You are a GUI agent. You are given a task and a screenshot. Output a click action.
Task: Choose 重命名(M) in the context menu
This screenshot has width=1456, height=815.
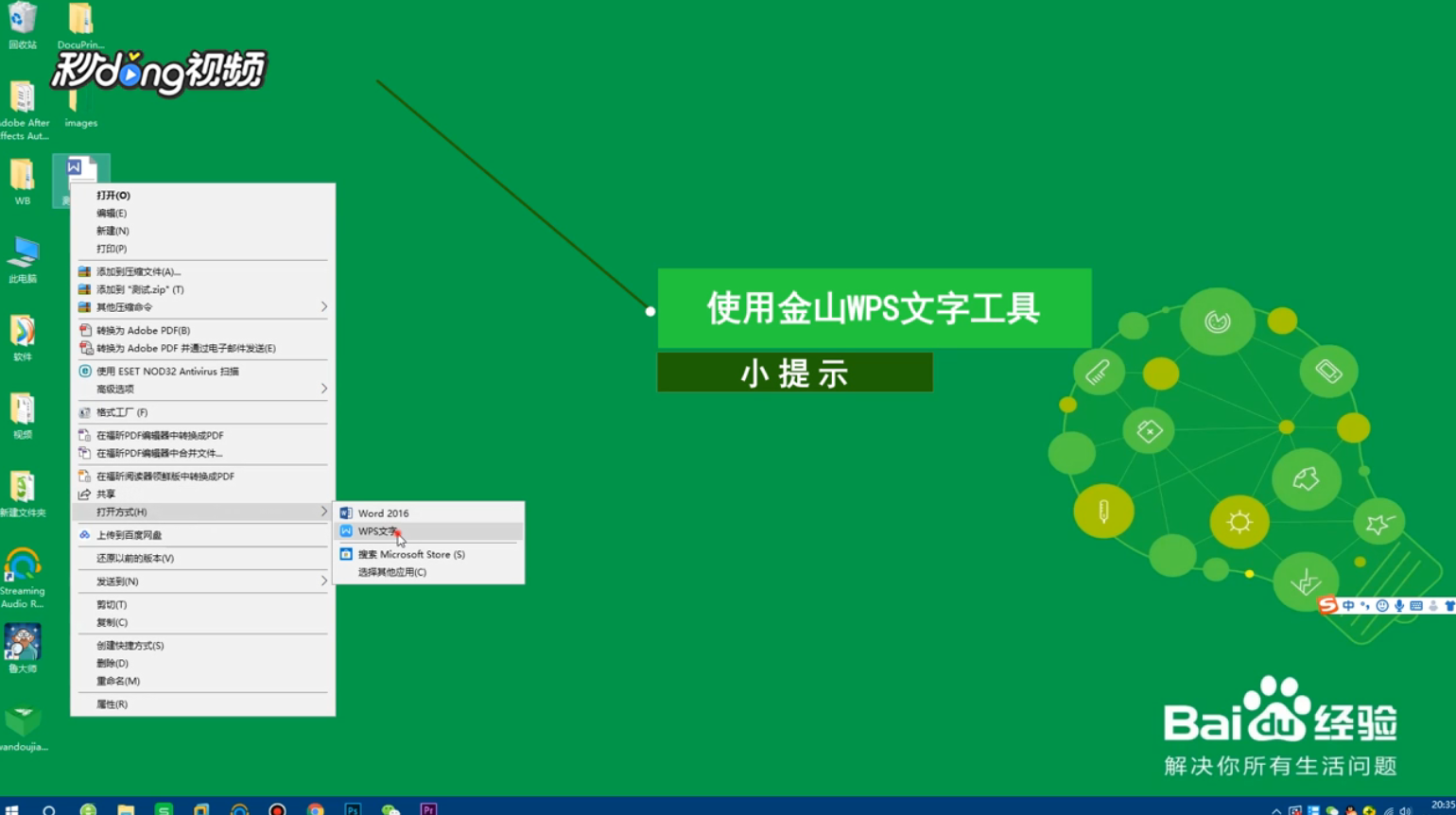[x=203, y=682]
